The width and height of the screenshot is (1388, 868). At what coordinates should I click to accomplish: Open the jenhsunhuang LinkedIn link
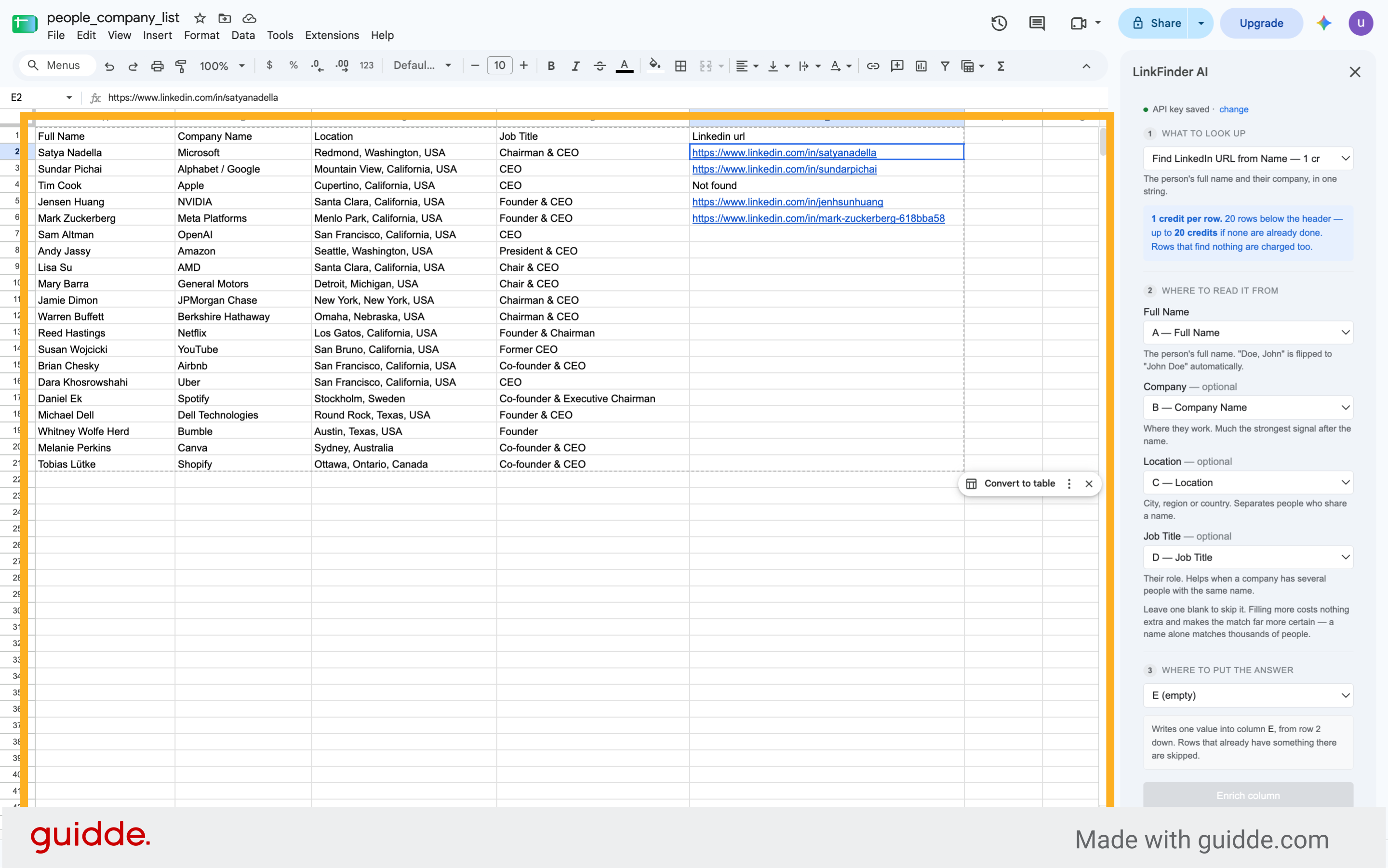(x=787, y=201)
